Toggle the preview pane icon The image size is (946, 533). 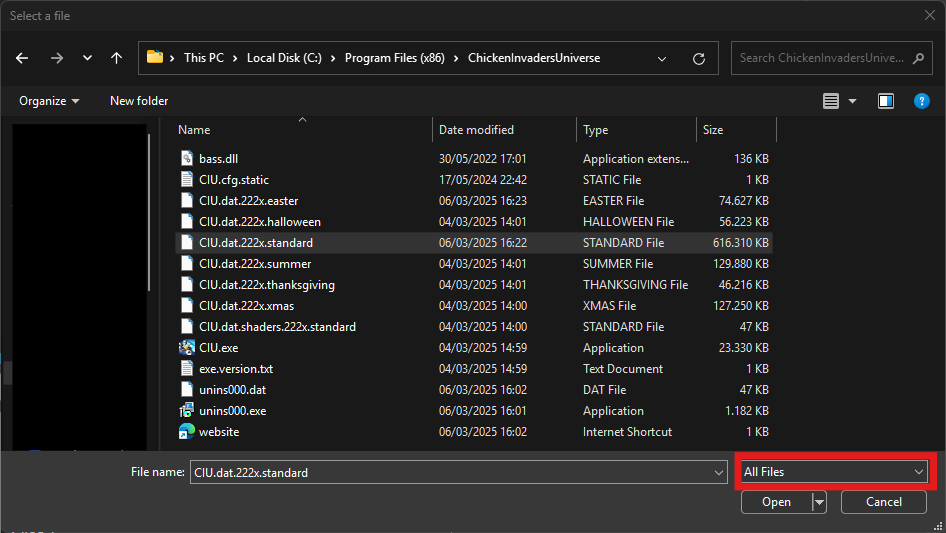click(x=885, y=101)
